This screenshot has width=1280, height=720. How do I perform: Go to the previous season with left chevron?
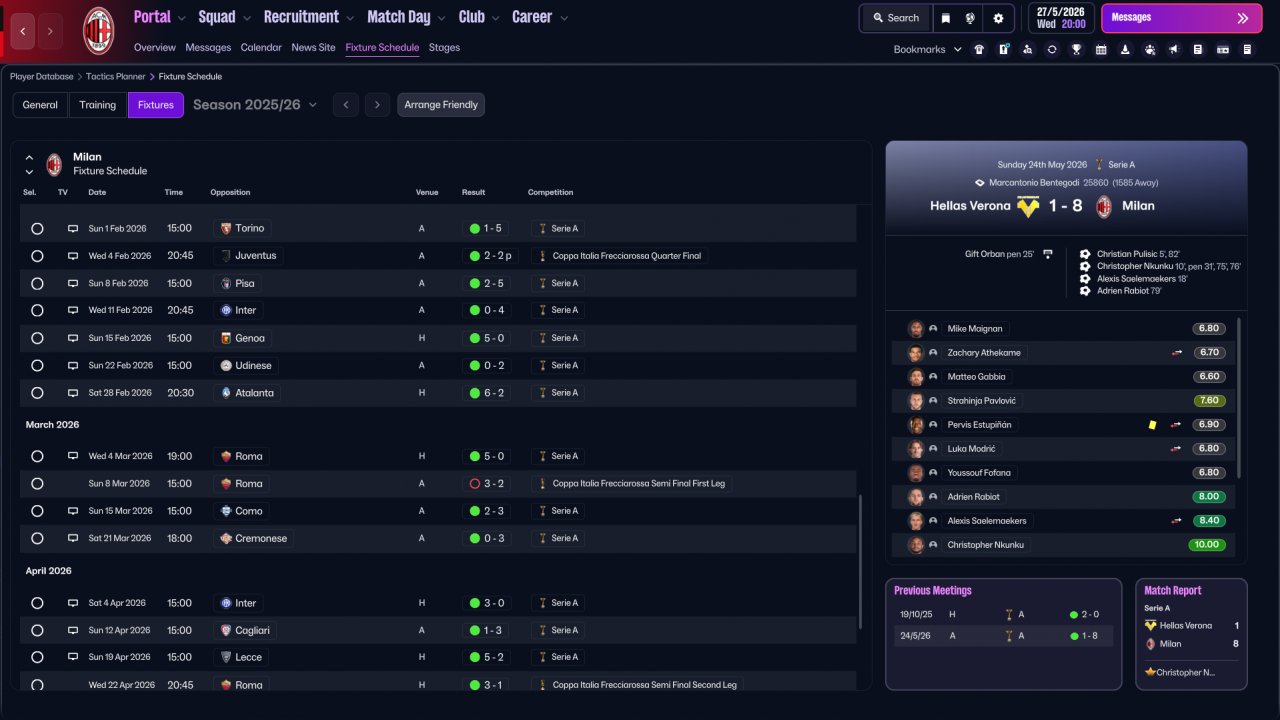click(345, 105)
